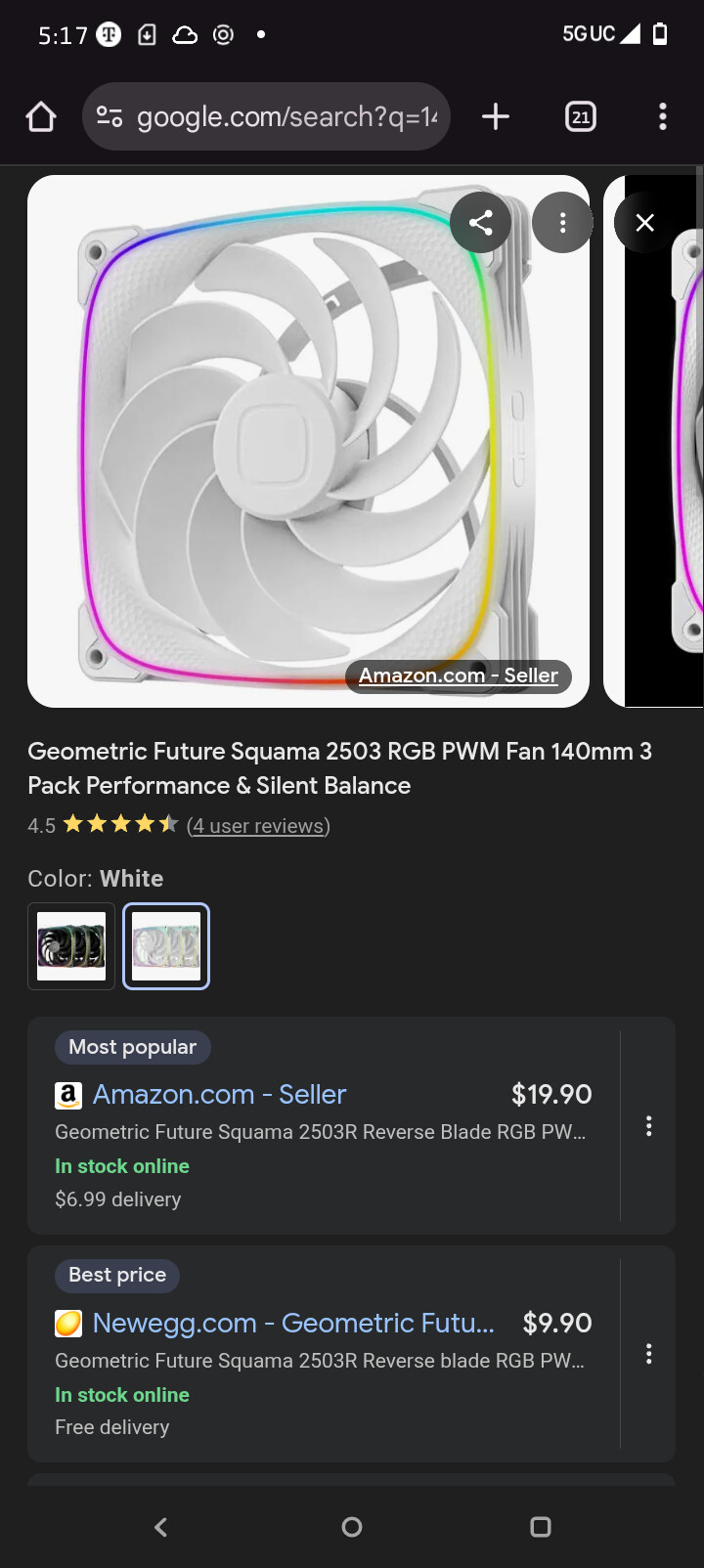Open a new tab with plus icon
The height and width of the screenshot is (1568, 704).
(496, 117)
